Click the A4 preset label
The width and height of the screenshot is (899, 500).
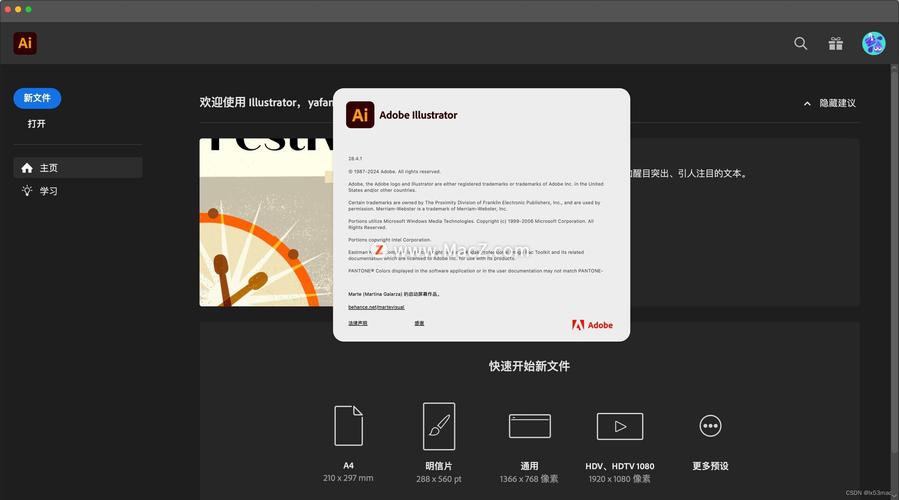pyautogui.click(x=349, y=466)
